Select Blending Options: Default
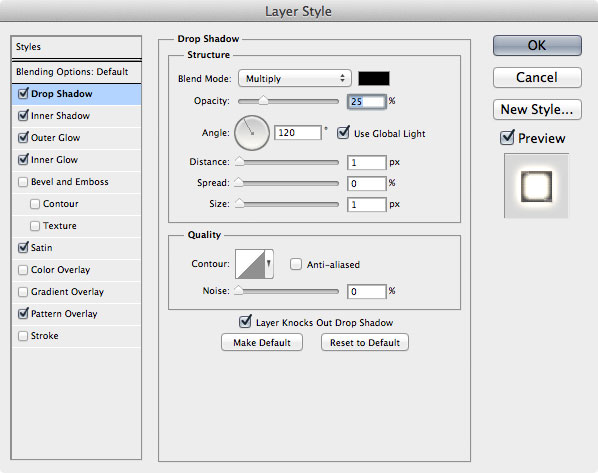Viewport: 598px width, 473px height. [x=76, y=72]
